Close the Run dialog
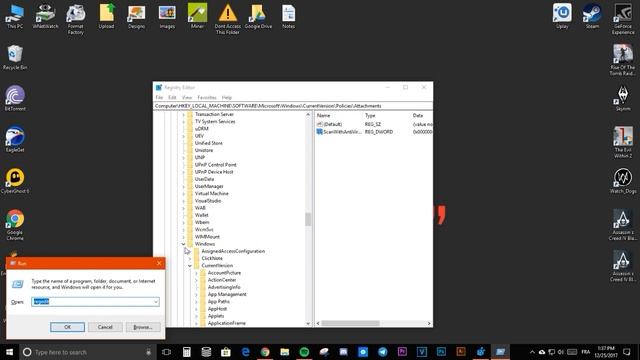Image resolution: width=640 pixels, height=360 pixels. (159, 263)
